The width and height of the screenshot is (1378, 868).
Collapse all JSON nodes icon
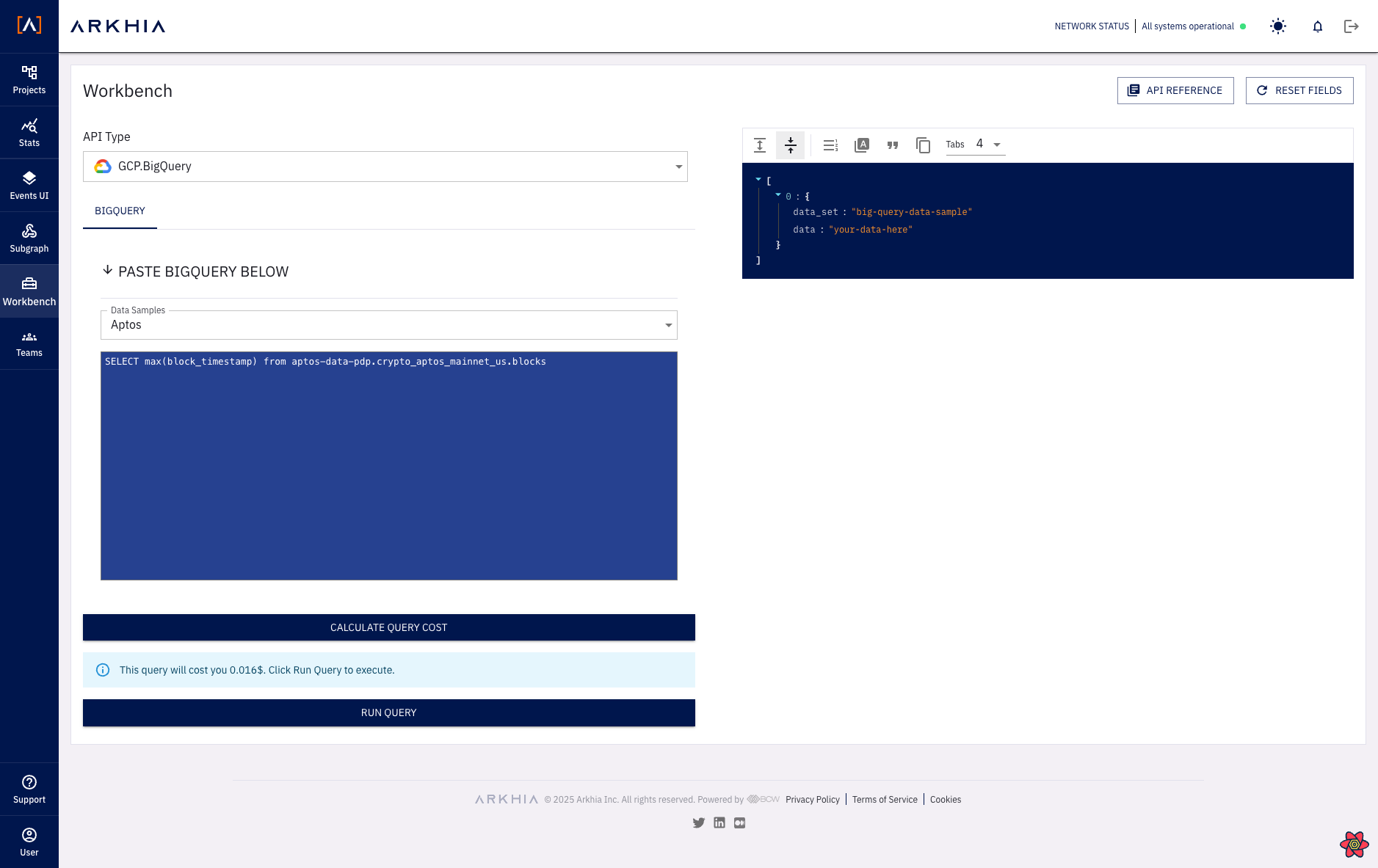click(x=791, y=145)
